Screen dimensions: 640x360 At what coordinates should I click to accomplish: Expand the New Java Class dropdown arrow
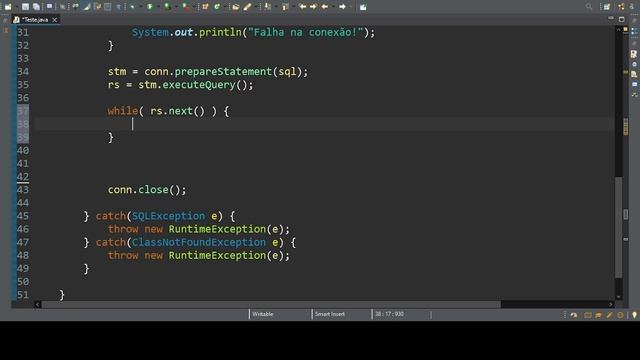click(x=225, y=7)
